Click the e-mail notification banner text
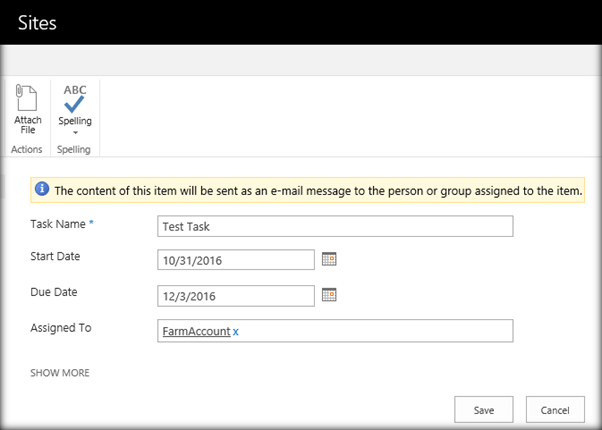Image resolution: width=602 pixels, height=430 pixels. [x=318, y=189]
